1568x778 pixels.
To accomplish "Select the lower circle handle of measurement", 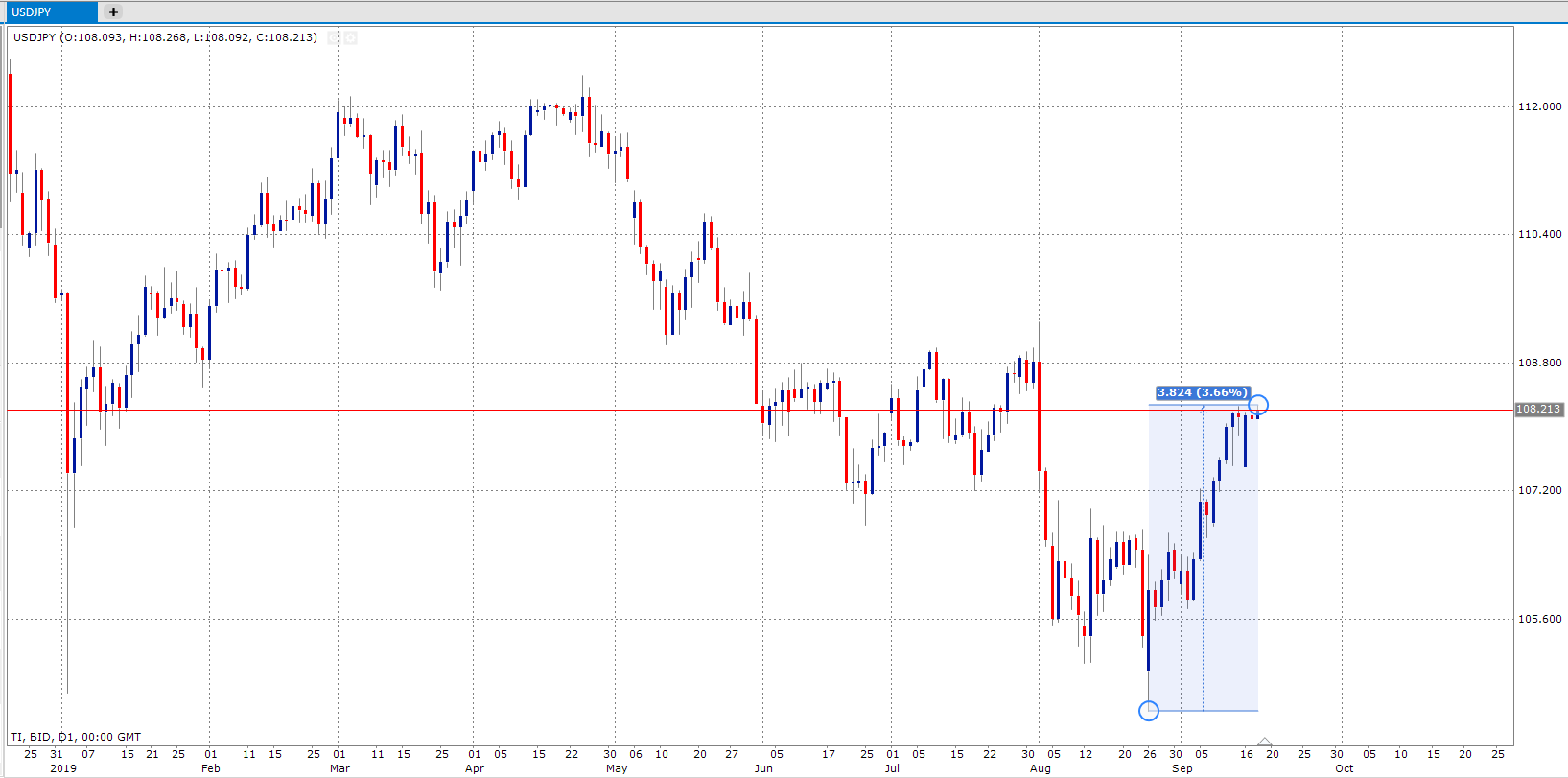I will click(x=1149, y=711).
